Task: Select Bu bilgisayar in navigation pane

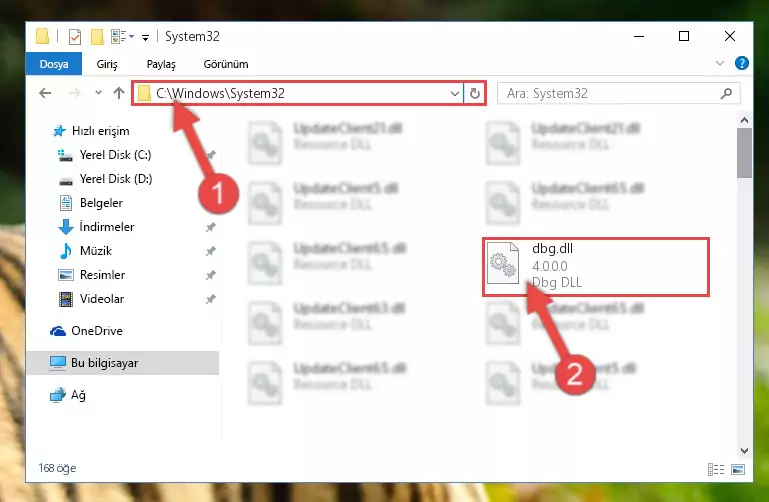Action: 122,363
